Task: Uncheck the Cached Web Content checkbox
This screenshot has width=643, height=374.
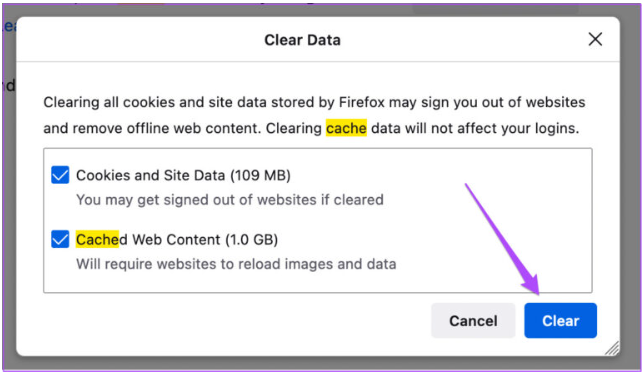Action: (x=60, y=239)
